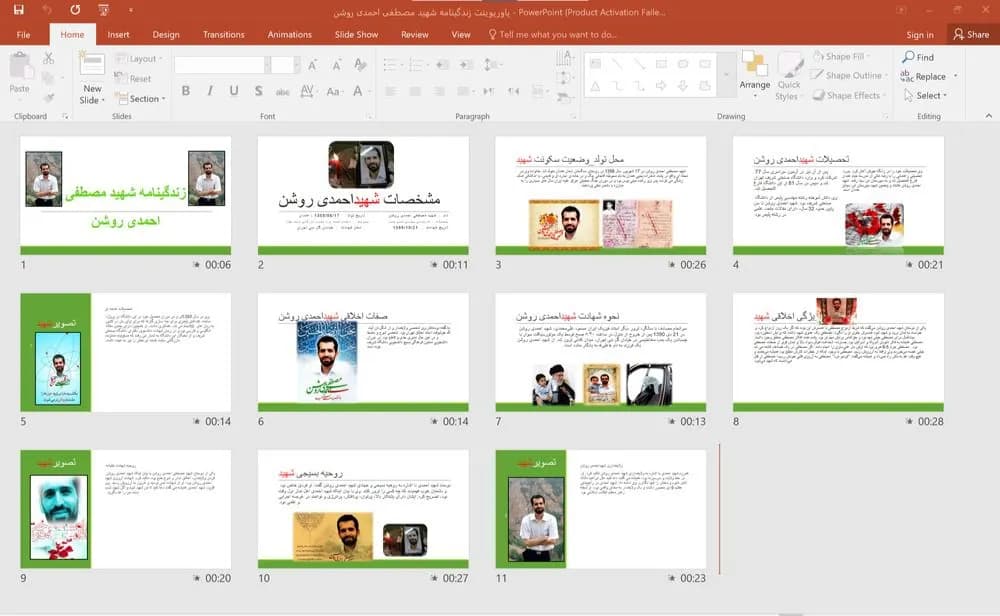Open Shape Outline color menu

coord(848,75)
